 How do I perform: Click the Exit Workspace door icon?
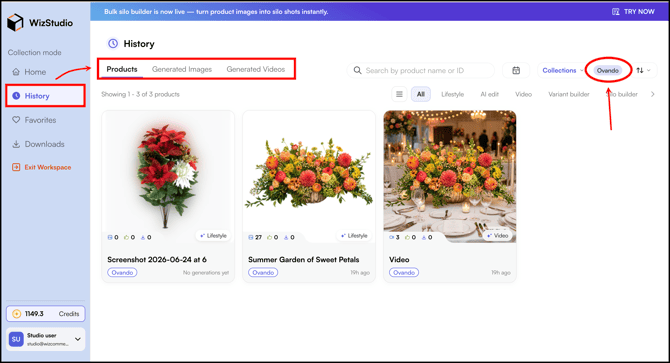pyautogui.click(x=16, y=167)
